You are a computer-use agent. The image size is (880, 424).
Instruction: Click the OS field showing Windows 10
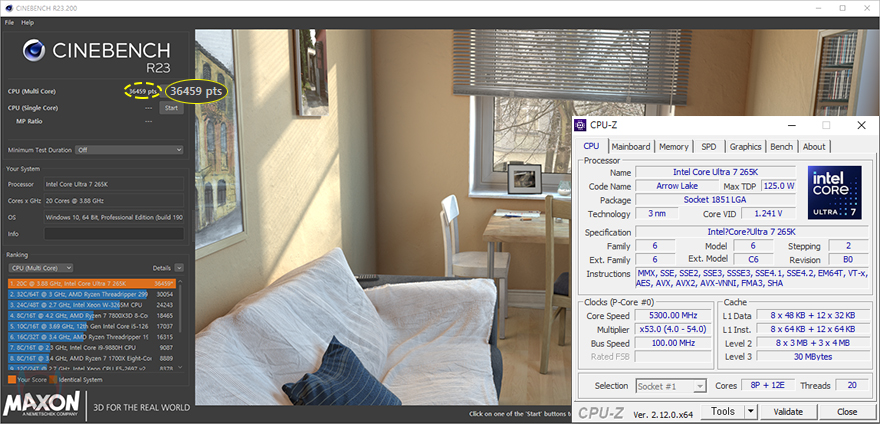tap(114, 217)
